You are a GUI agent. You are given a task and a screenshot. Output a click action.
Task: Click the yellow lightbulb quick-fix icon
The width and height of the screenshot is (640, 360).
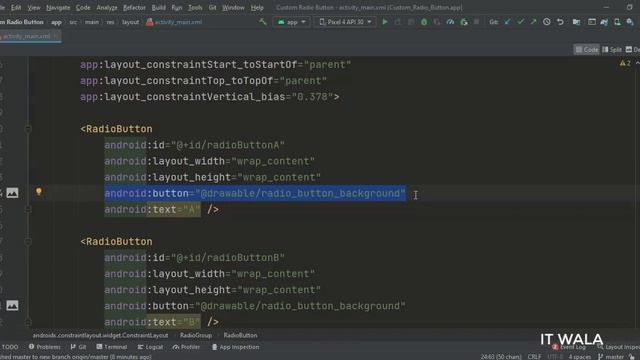point(39,191)
